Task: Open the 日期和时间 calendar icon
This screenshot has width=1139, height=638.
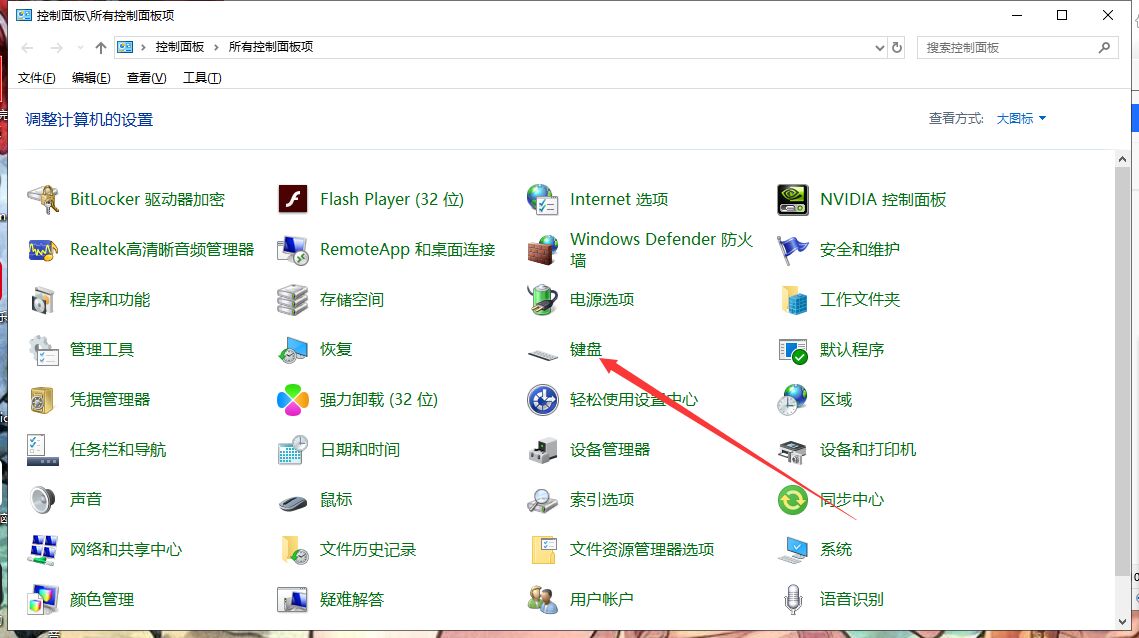Action: pyautogui.click(x=293, y=450)
